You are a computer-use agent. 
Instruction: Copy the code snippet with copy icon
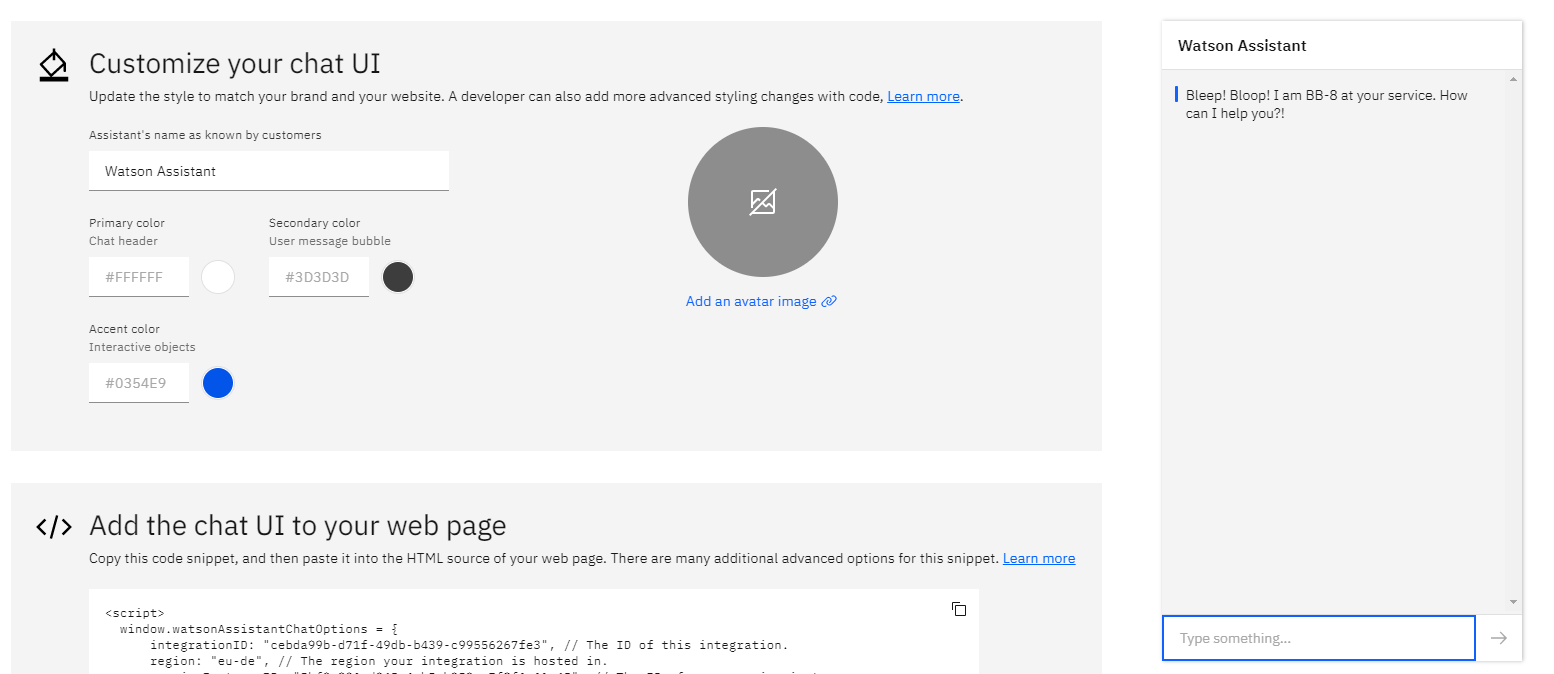coord(958,609)
